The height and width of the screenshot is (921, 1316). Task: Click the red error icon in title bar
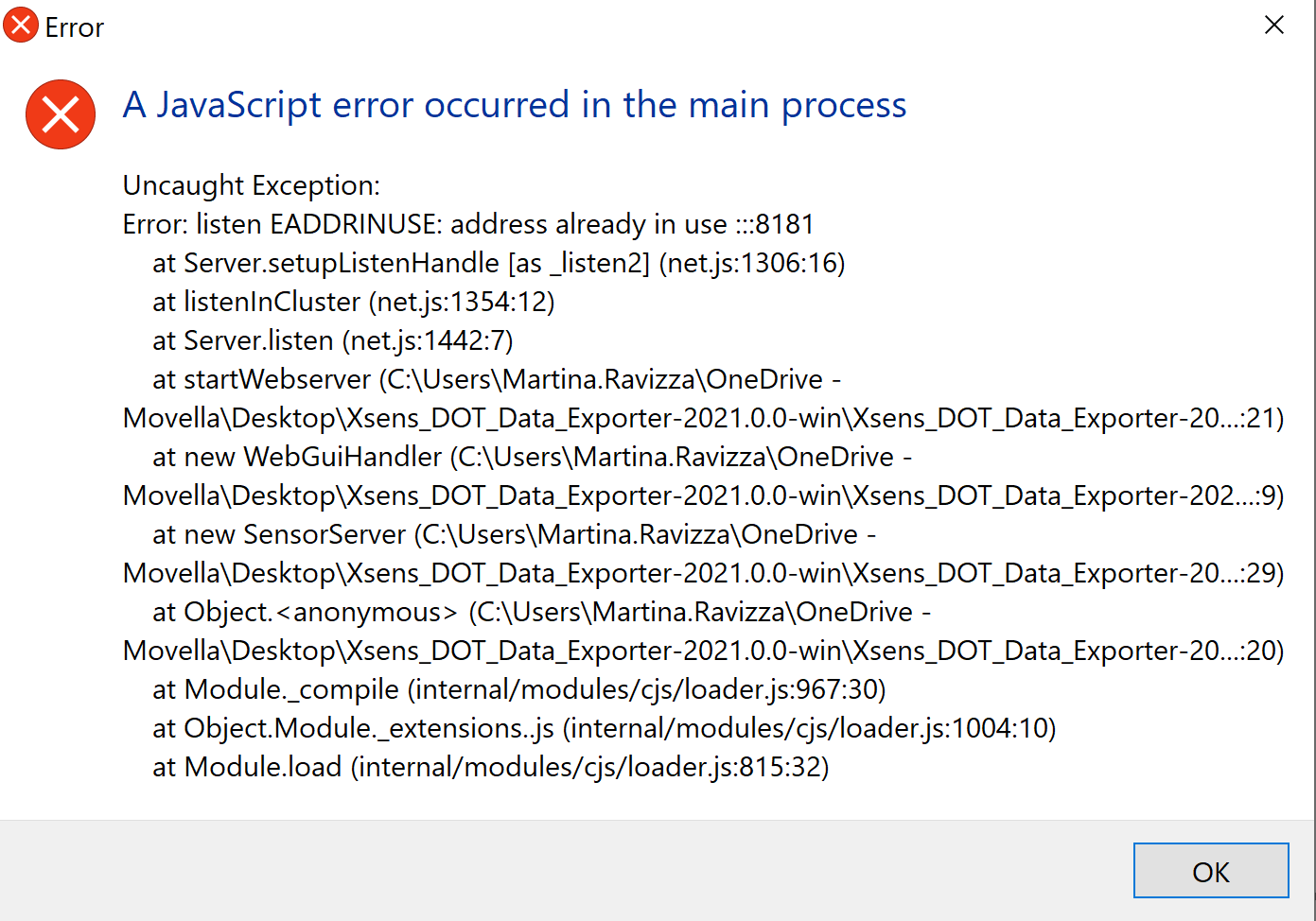pyautogui.click(x=21, y=26)
